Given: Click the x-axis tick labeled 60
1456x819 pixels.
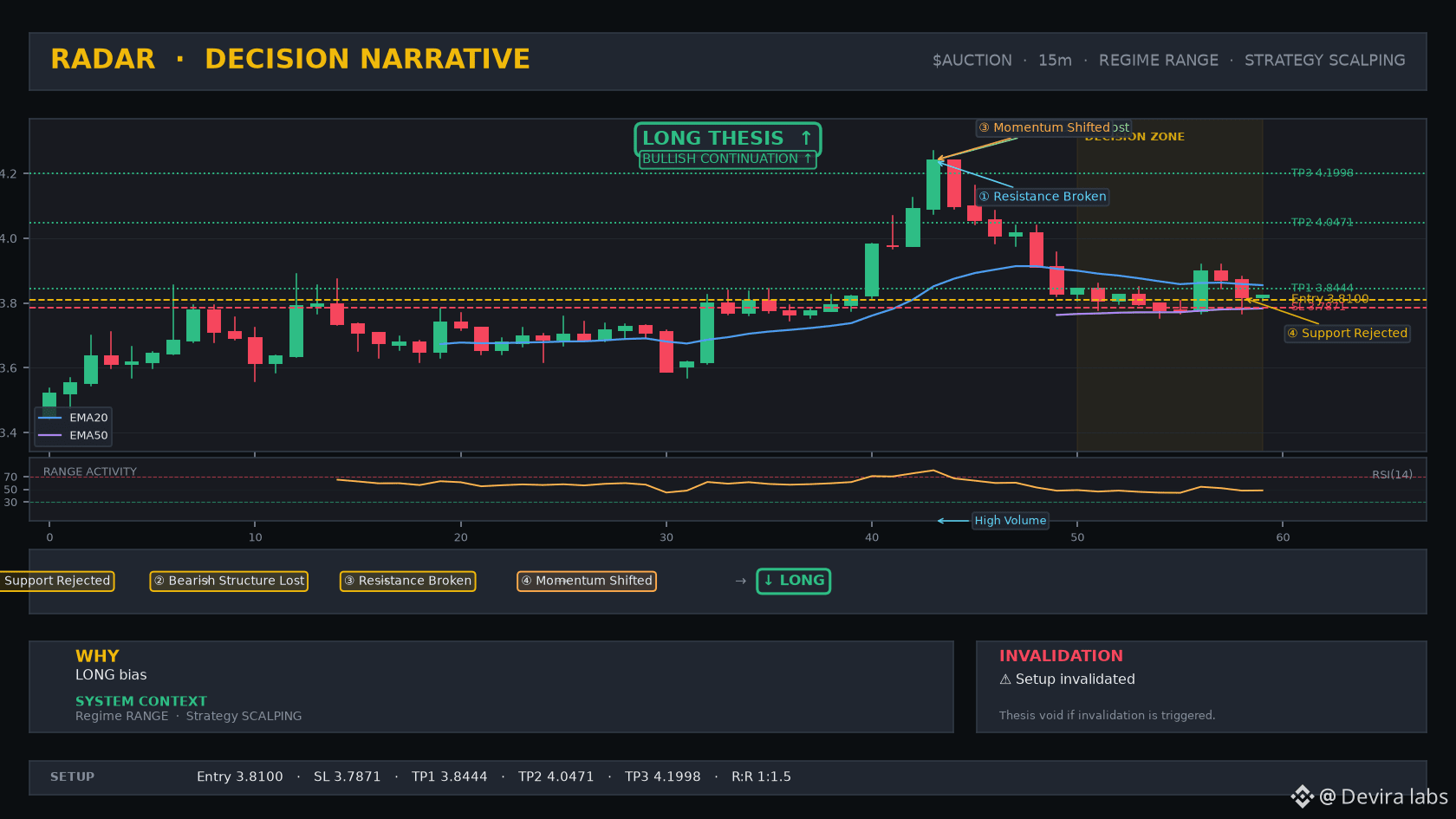Looking at the screenshot, I should 1283,537.
